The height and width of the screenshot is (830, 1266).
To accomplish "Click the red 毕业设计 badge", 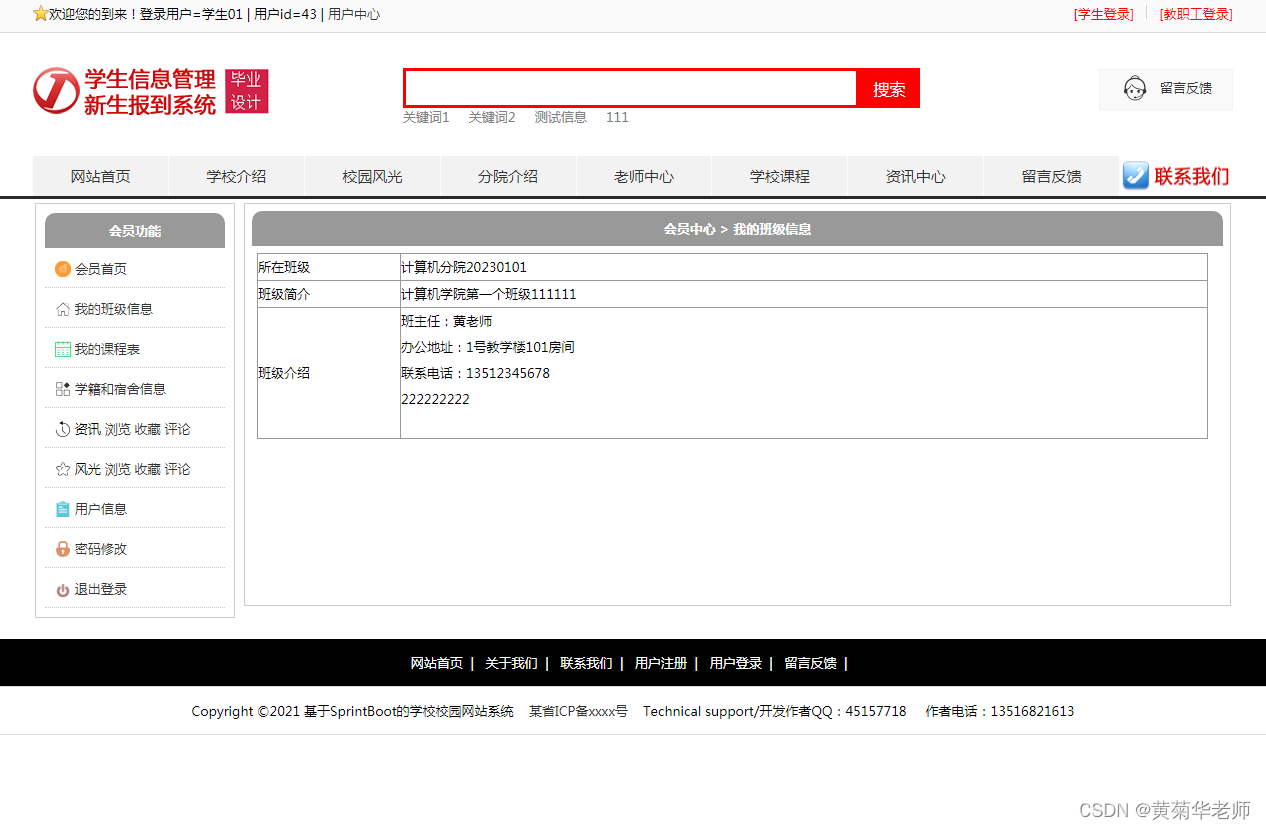I will click(247, 91).
